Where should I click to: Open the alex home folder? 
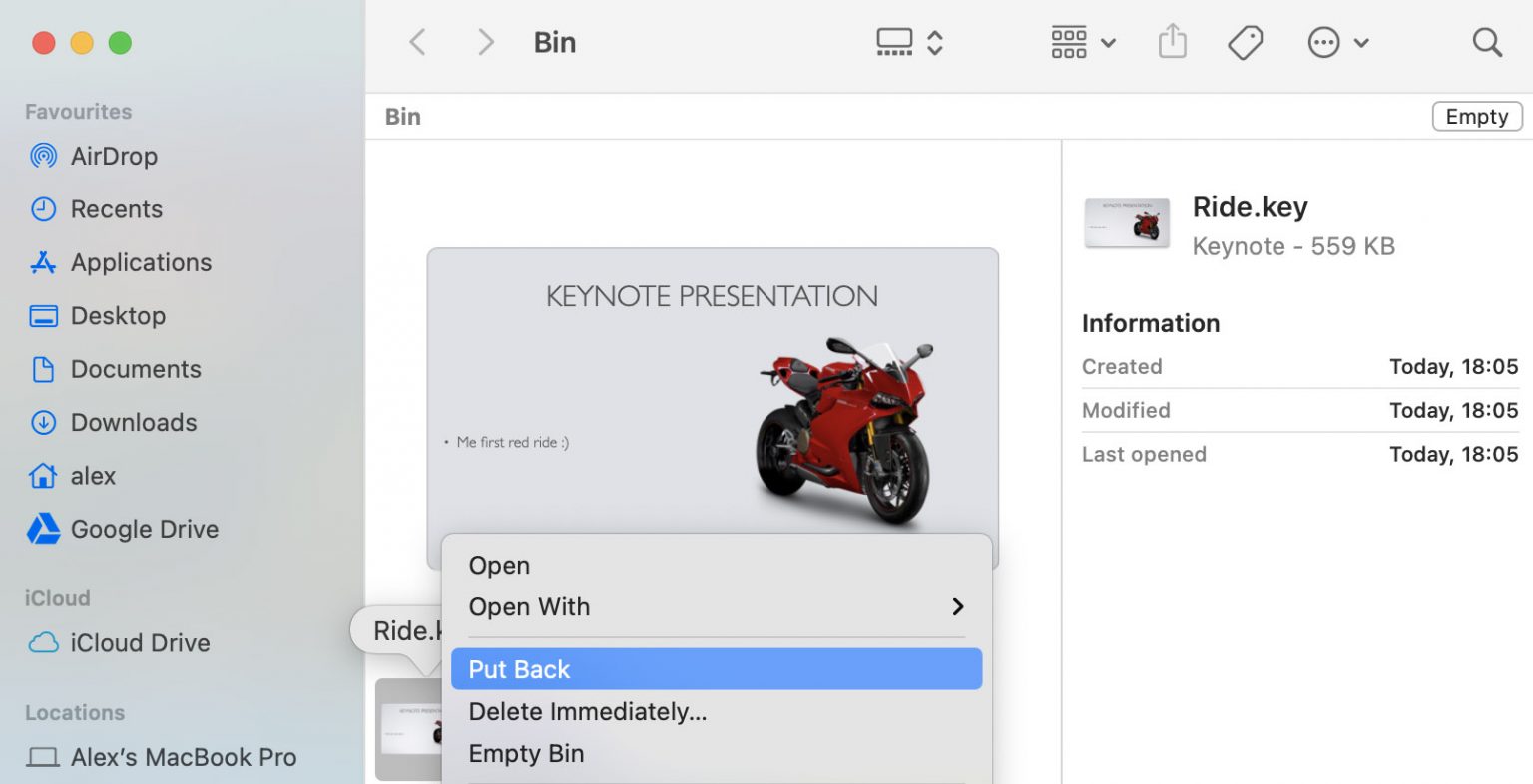pos(93,476)
